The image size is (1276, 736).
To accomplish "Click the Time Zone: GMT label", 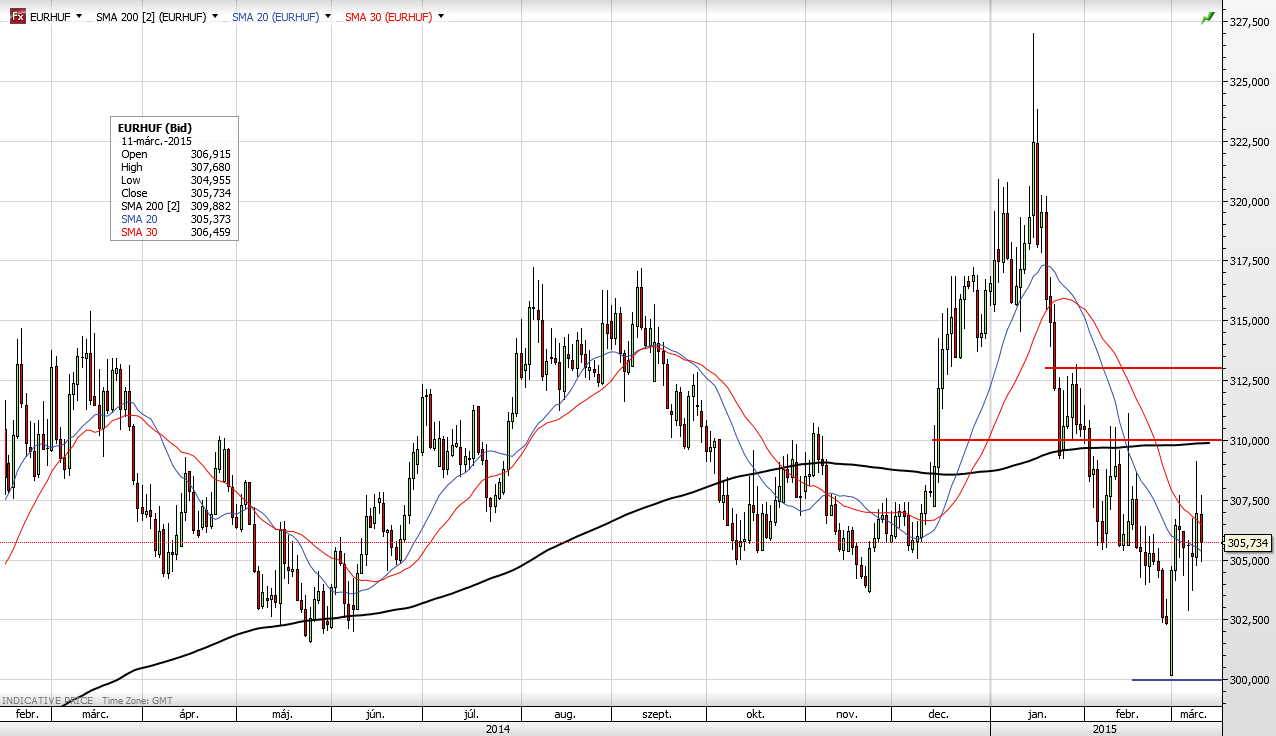I will pyautogui.click(x=138, y=701).
